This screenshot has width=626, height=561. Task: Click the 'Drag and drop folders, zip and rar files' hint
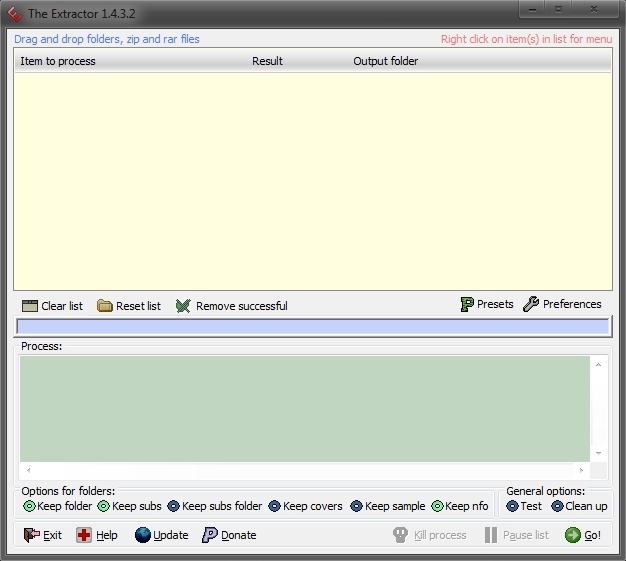click(x=107, y=39)
